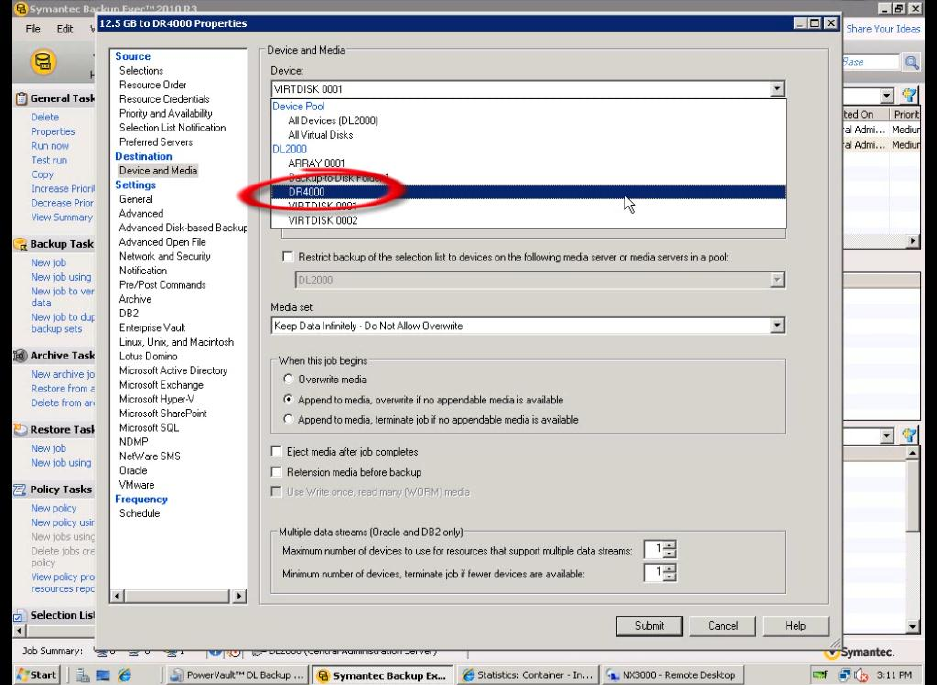Viewport: 937px width, 685px height.
Task: Switch to NX3000 Remote Desktop taskbar window
Action: (x=672, y=675)
